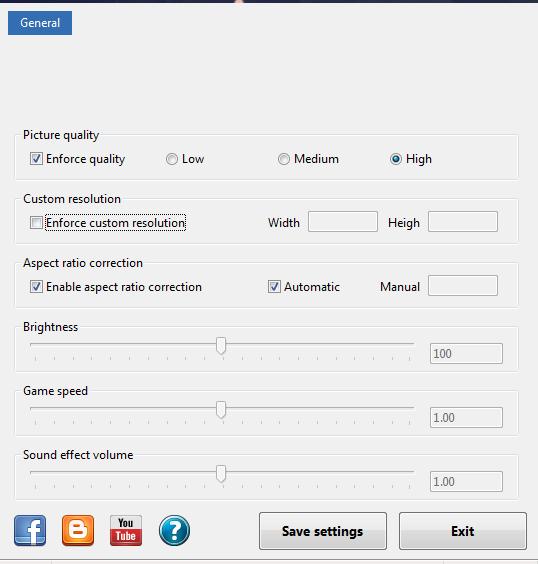Open the Facebook icon link
538x564 pixels.
tap(30, 531)
